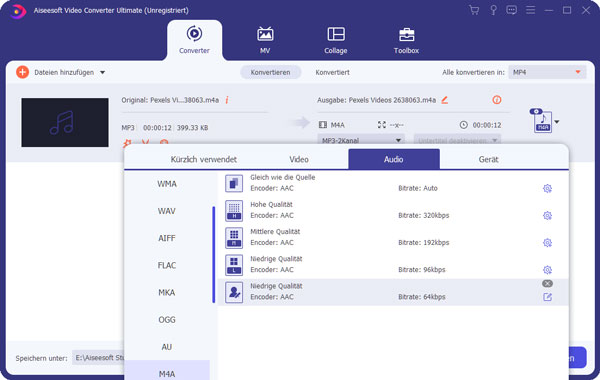Expand the Dateien hinzufügen dropdown arrow
Image resolution: width=600 pixels, height=380 pixels.
coord(103,72)
